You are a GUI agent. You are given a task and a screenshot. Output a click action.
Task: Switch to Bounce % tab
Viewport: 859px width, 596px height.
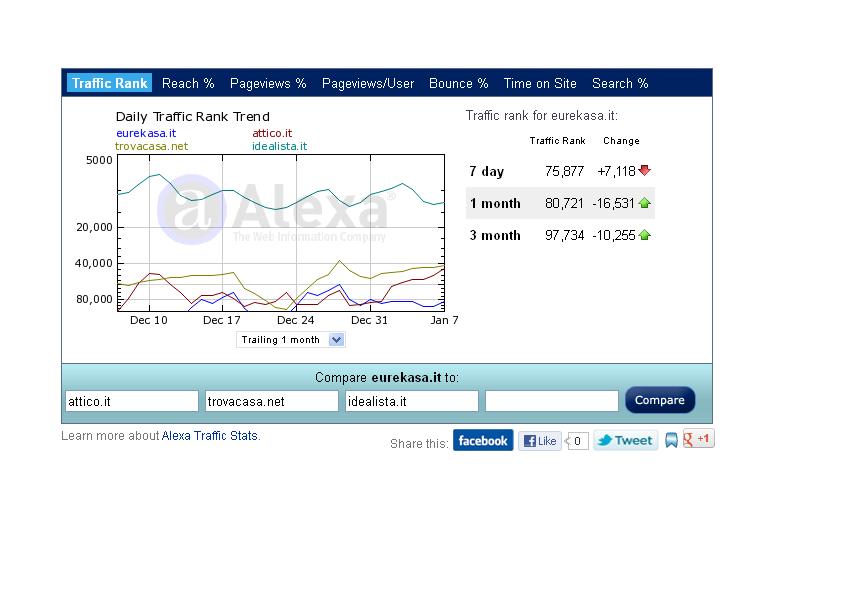pos(459,83)
